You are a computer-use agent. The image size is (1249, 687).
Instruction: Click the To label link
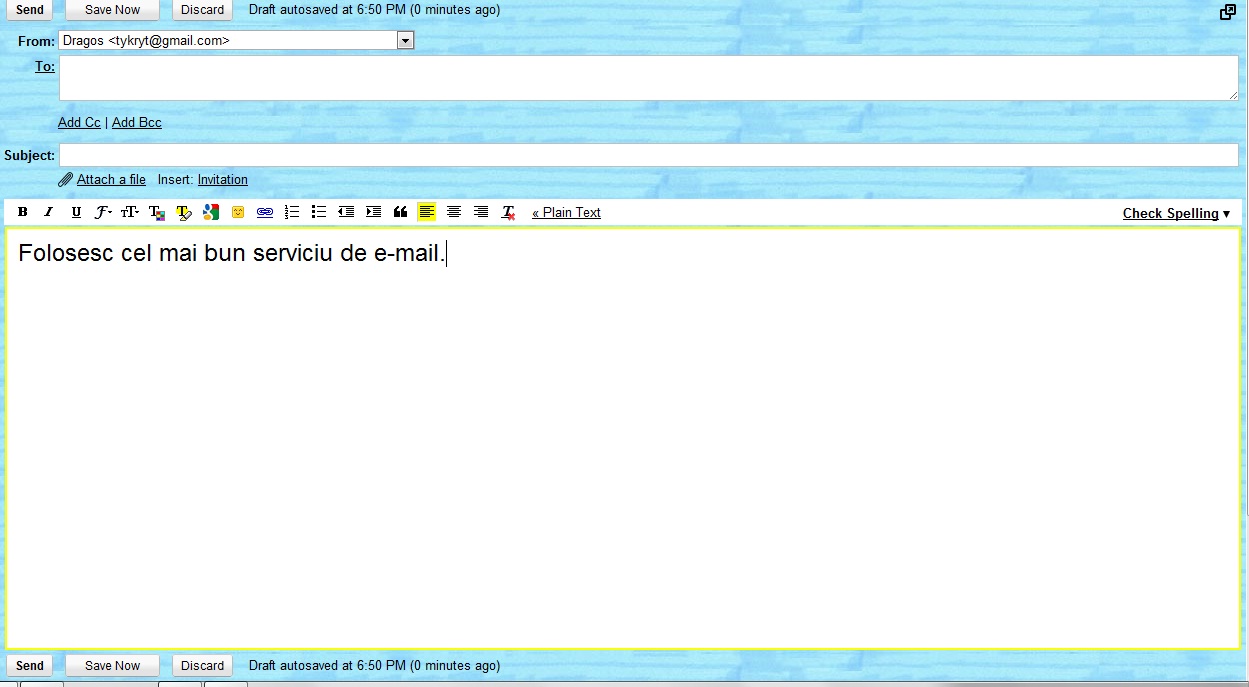(45, 67)
